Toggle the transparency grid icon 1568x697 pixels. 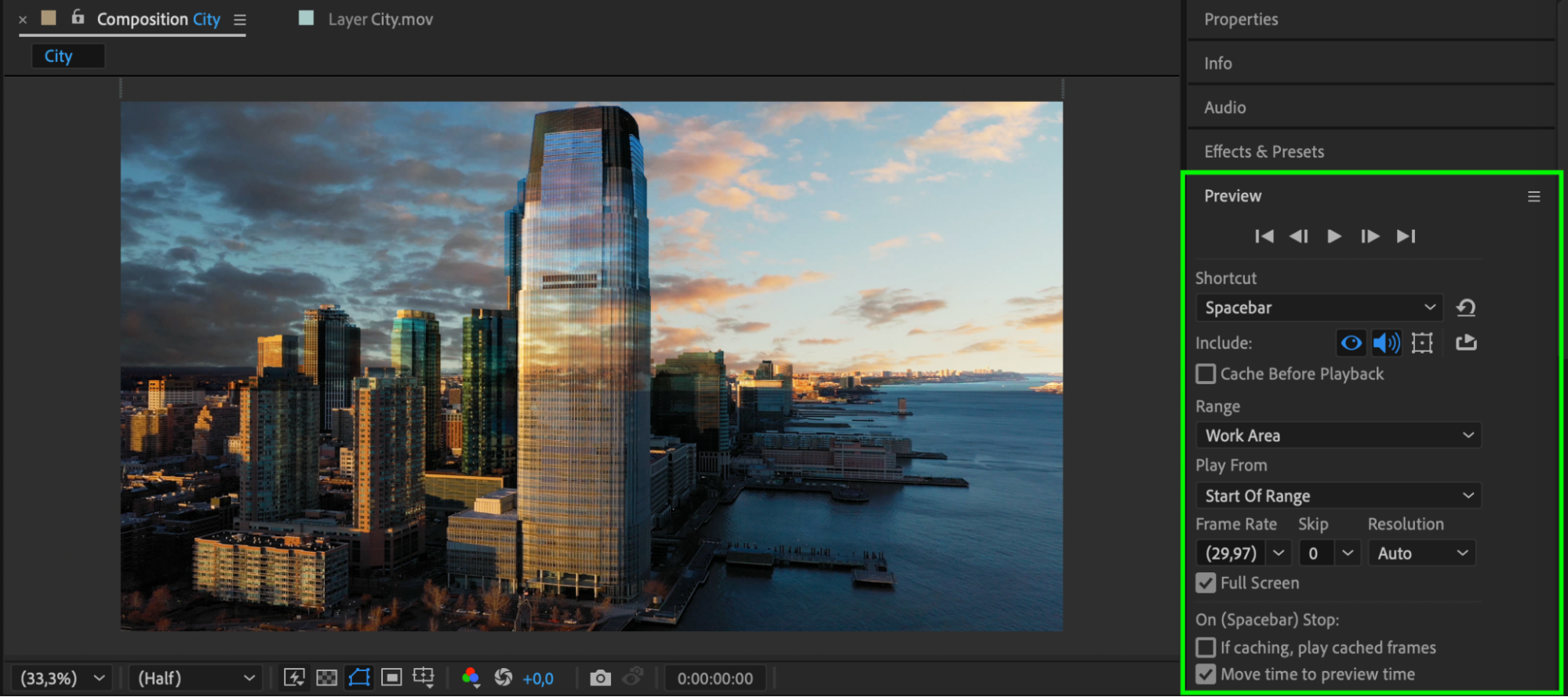326,678
